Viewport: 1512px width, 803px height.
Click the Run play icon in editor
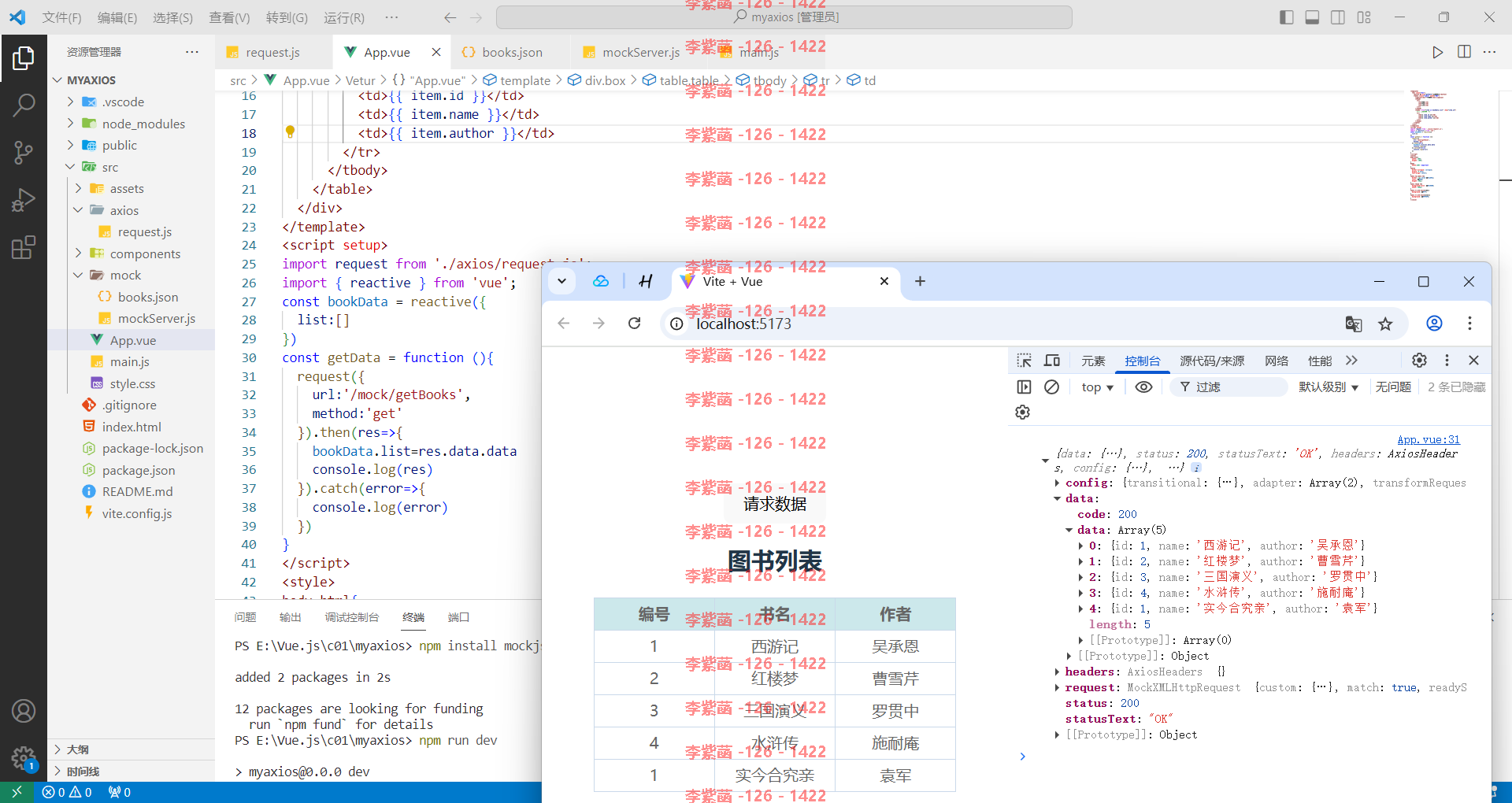point(1438,52)
